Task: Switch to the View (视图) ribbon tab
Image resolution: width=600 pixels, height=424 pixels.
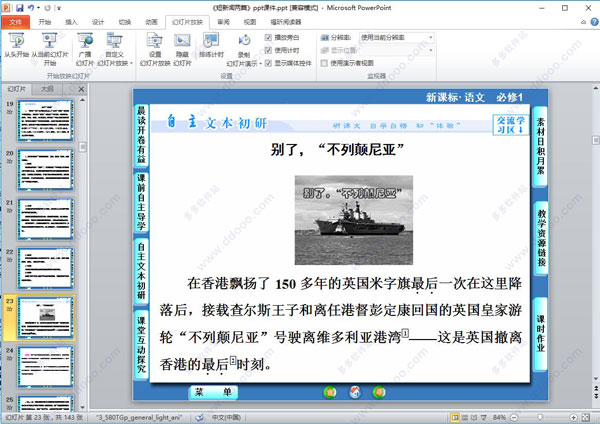Action: pos(250,22)
